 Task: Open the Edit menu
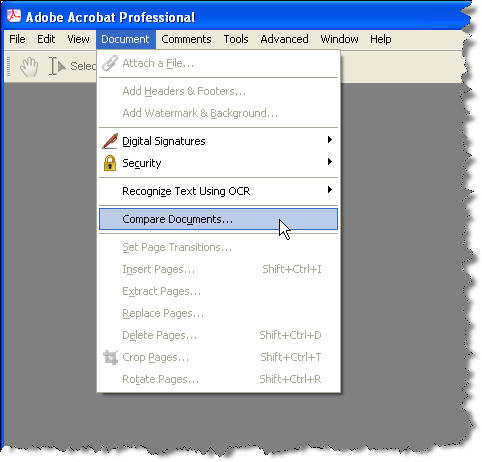(x=46, y=39)
